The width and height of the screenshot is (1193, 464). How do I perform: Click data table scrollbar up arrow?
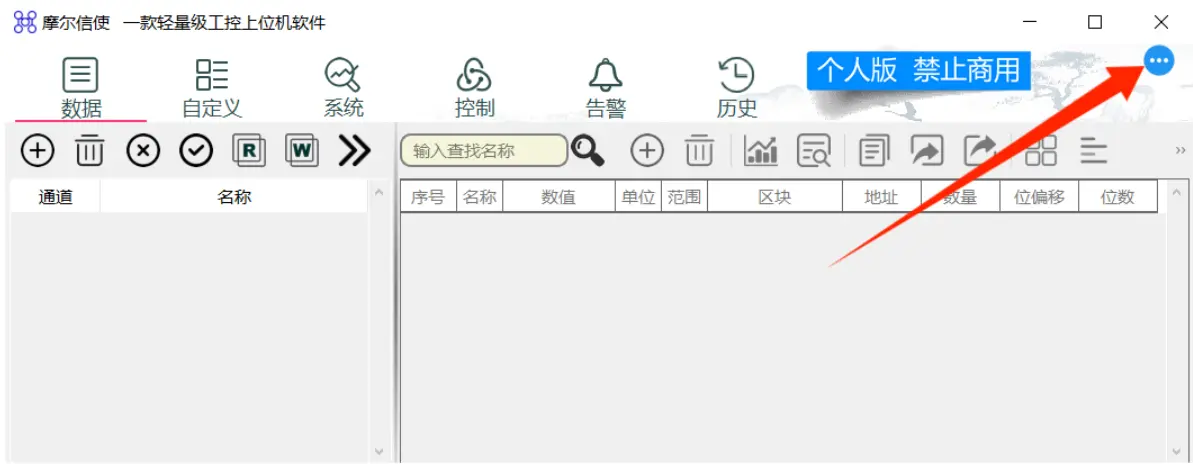tap(1175, 191)
